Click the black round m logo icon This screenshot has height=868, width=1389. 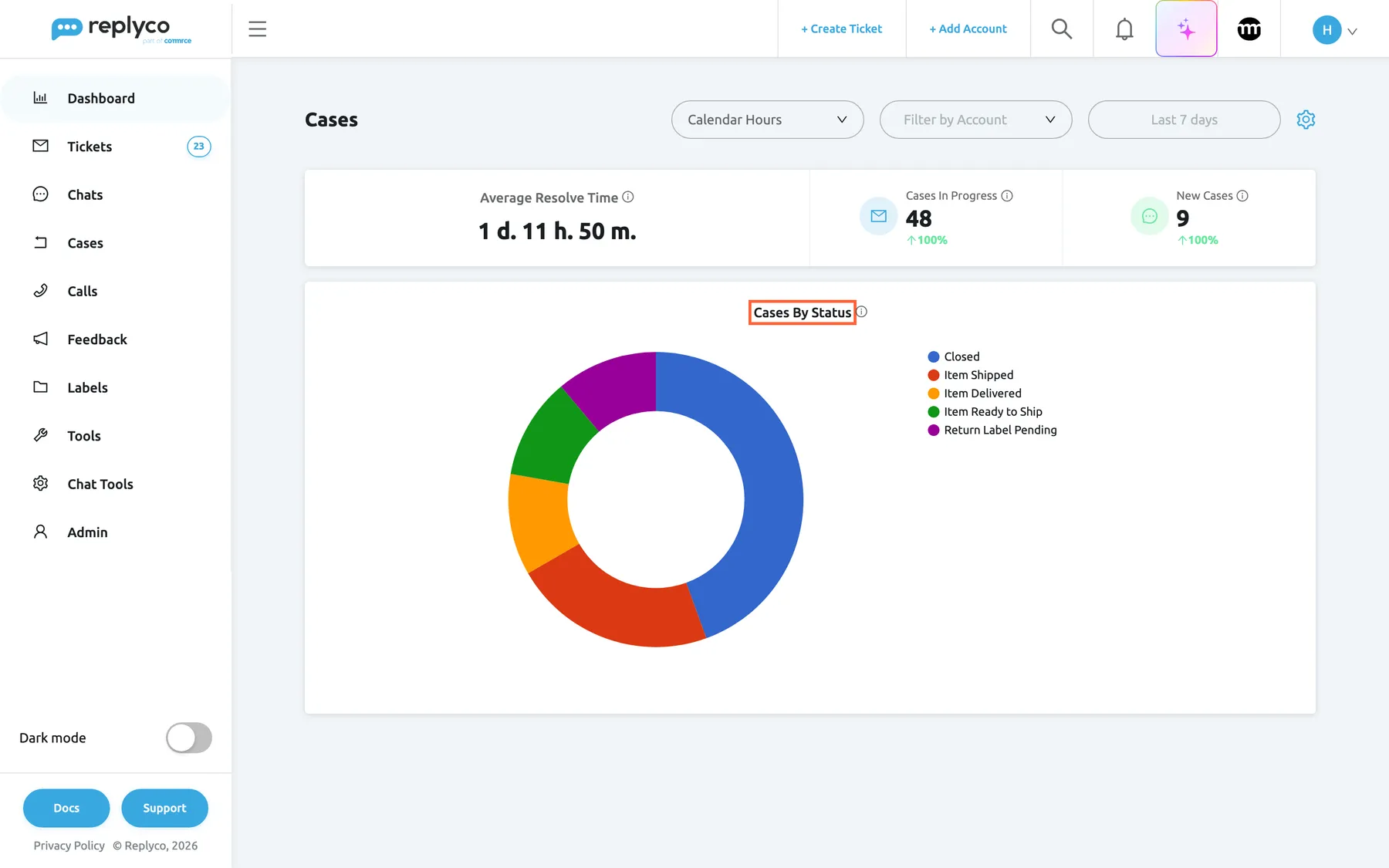(1249, 29)
